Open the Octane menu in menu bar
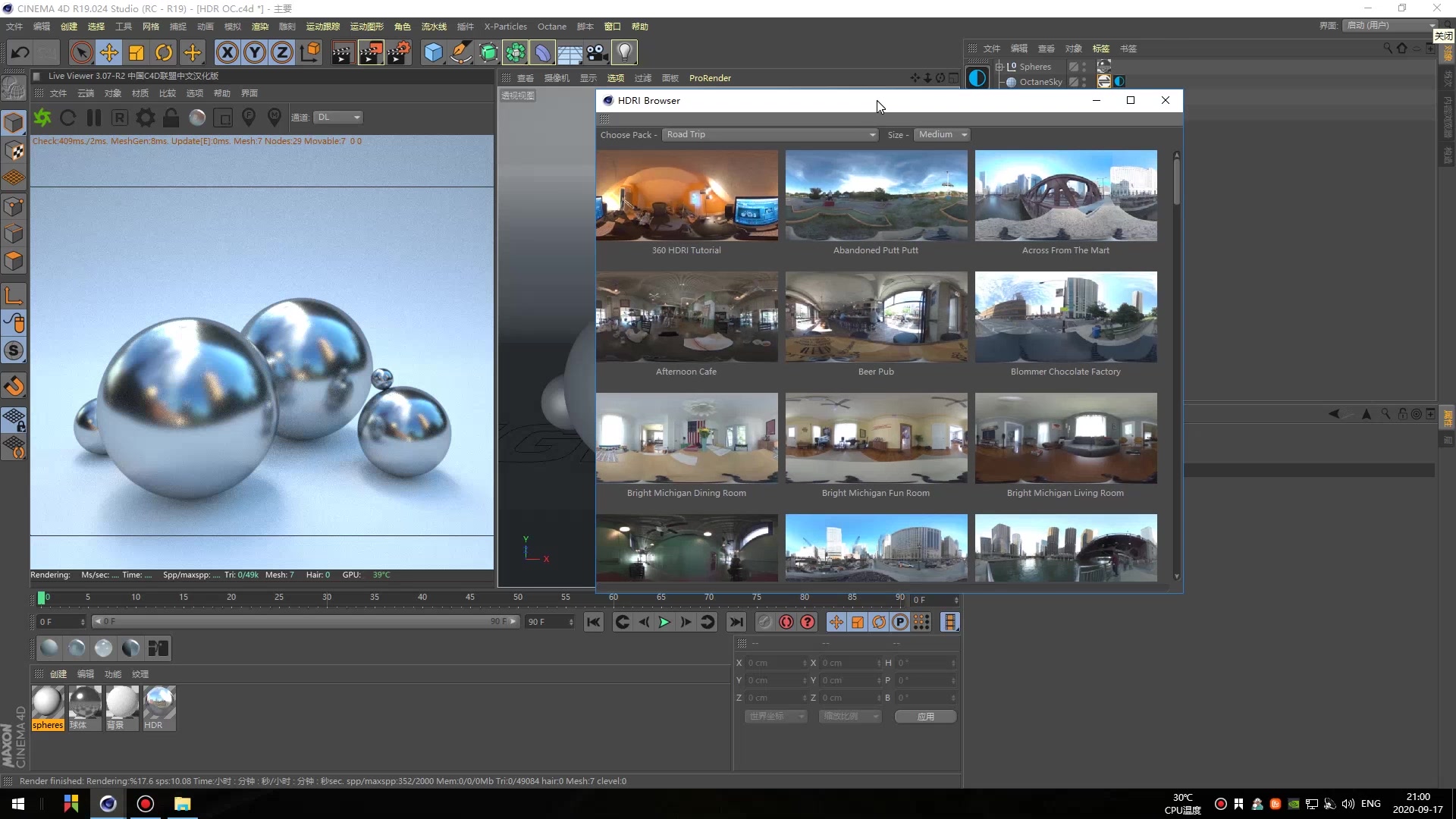The image size is (1456, 819). [x=551, y=26]
